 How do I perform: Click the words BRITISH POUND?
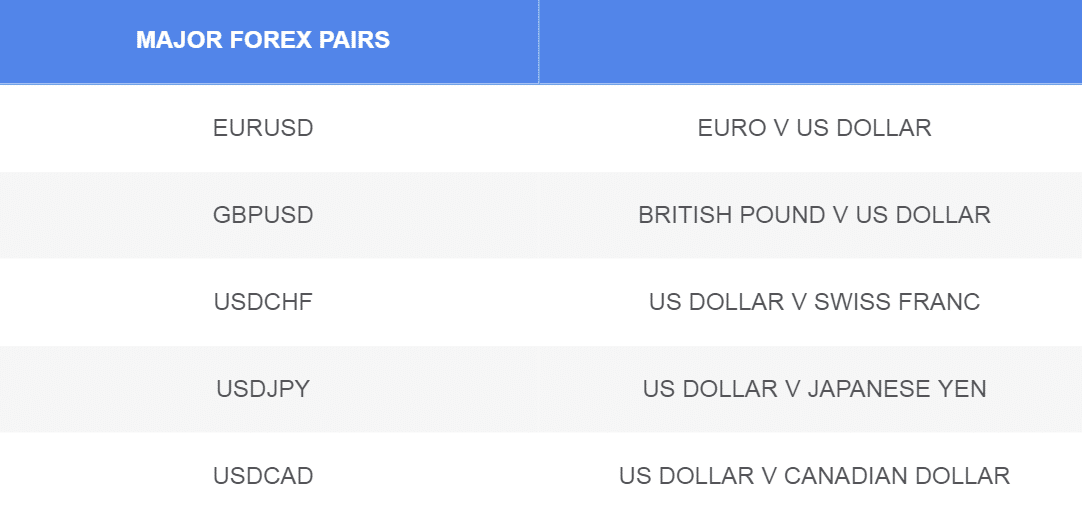pyautogui.click(x=731, y=215)
